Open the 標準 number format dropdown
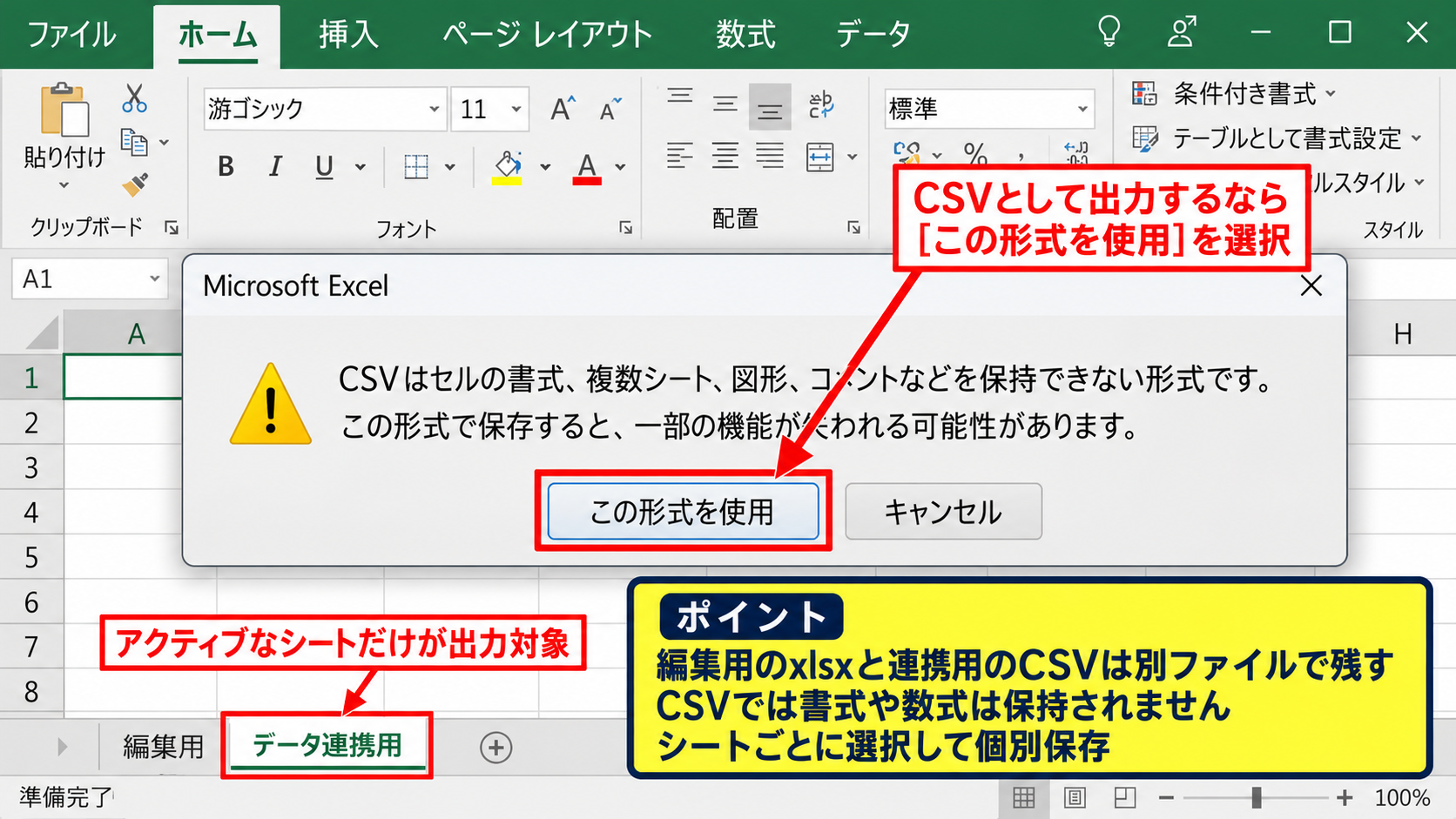The image size is (1456, 819). [1082, 109]
